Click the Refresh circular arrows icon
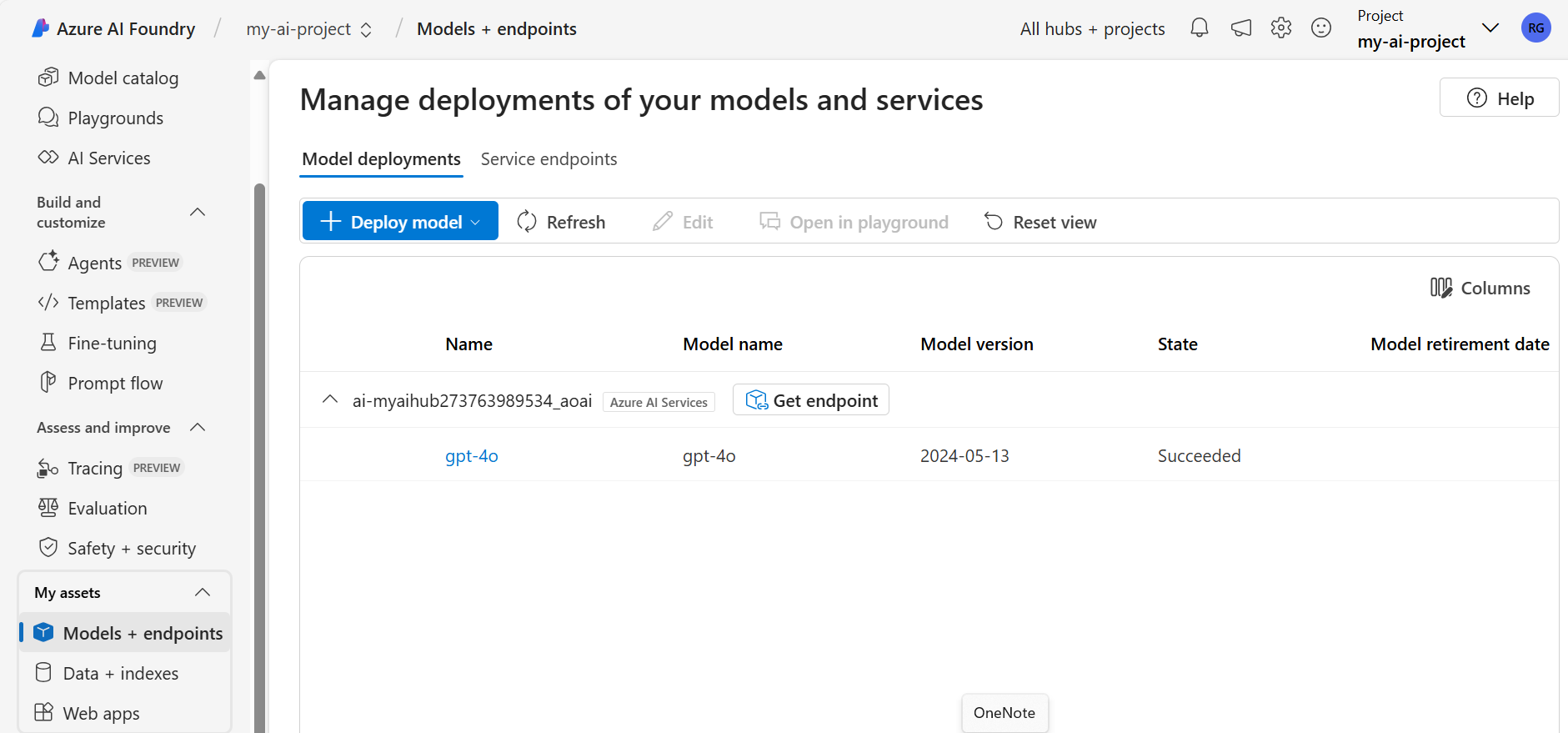The width and height of the screenshot is (1568, 733). tap(527, 221)
